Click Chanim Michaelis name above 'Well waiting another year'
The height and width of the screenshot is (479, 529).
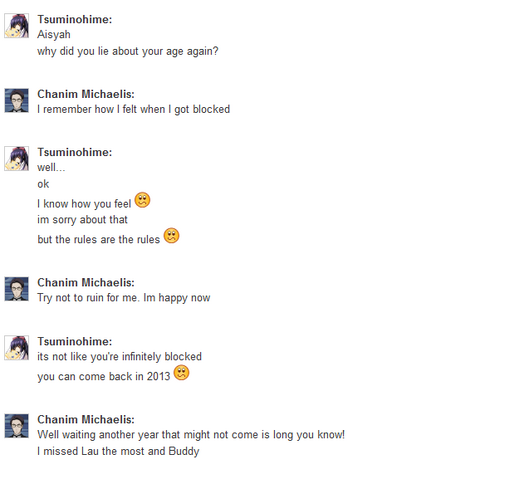pos(86,420)
